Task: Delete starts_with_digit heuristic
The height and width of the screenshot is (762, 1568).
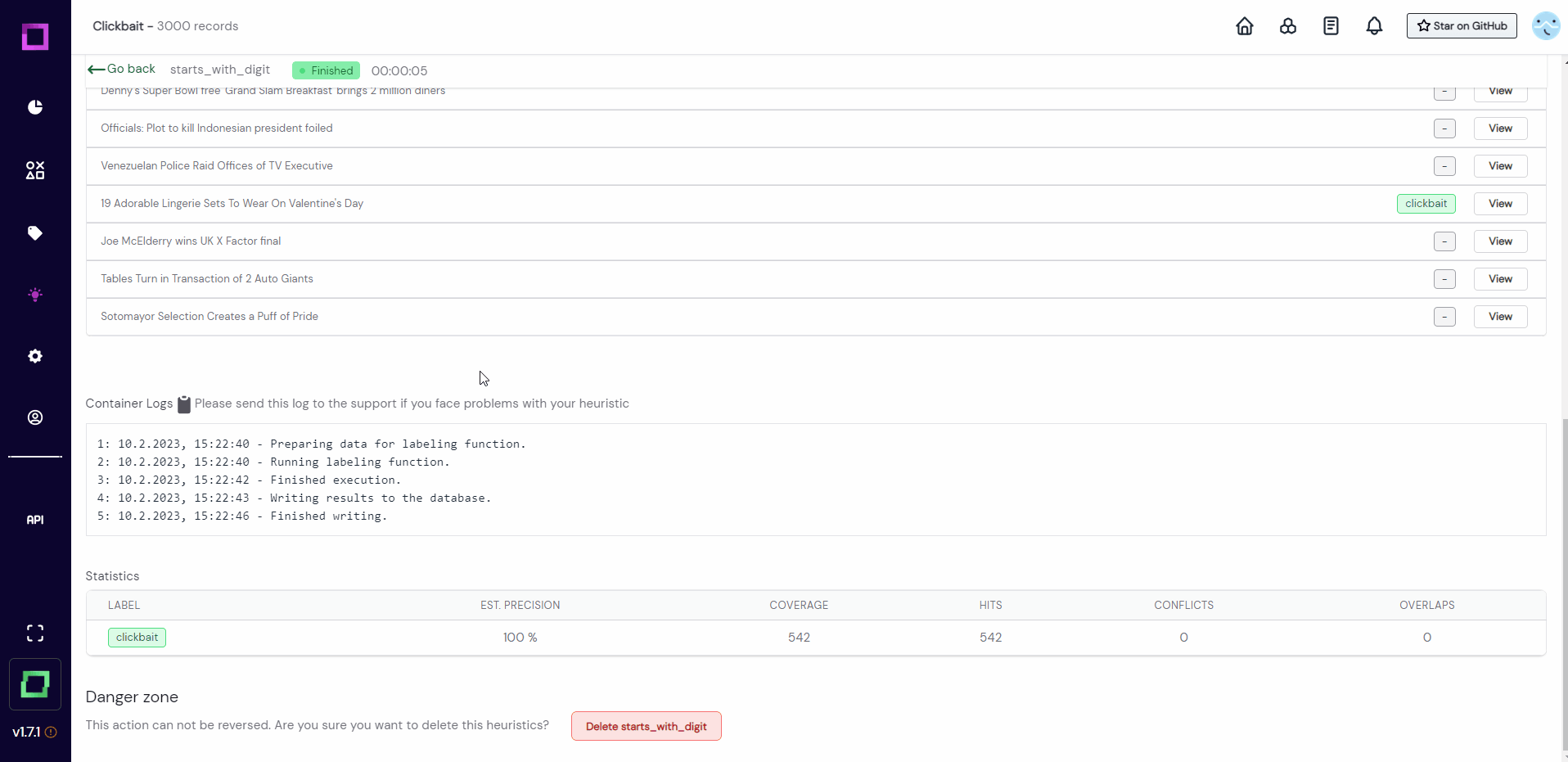Action: click(x=647, y=726)
